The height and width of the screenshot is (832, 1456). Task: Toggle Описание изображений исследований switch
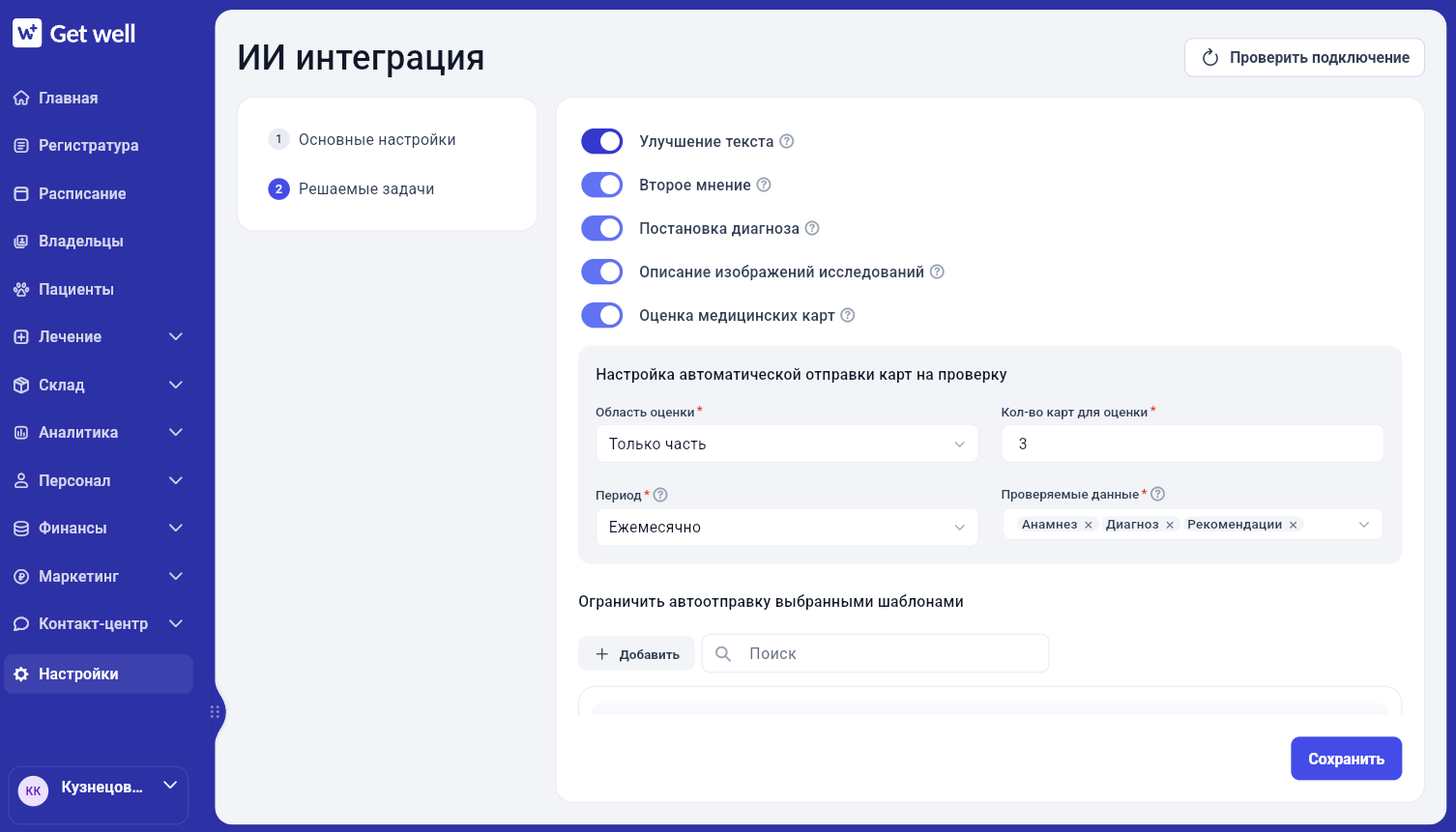click(x=601, y=272)
